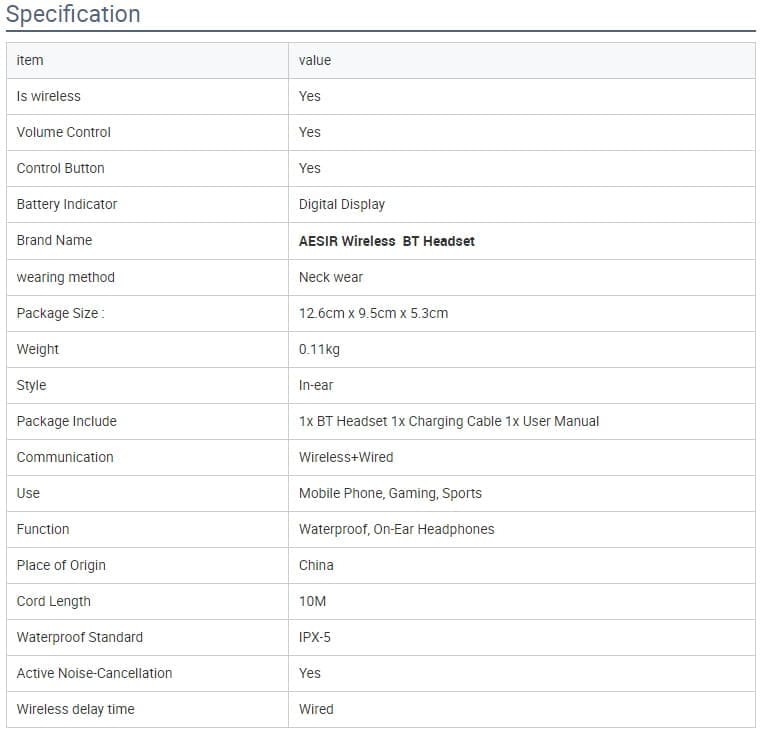
Task: Select the 'Neck wear' value cell
Action: coord(330,277)
